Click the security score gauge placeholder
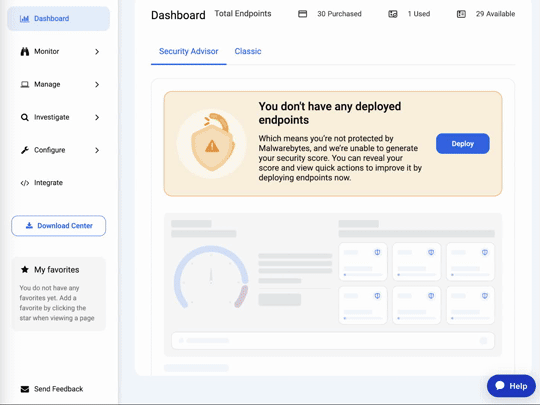 click(211, 277)
